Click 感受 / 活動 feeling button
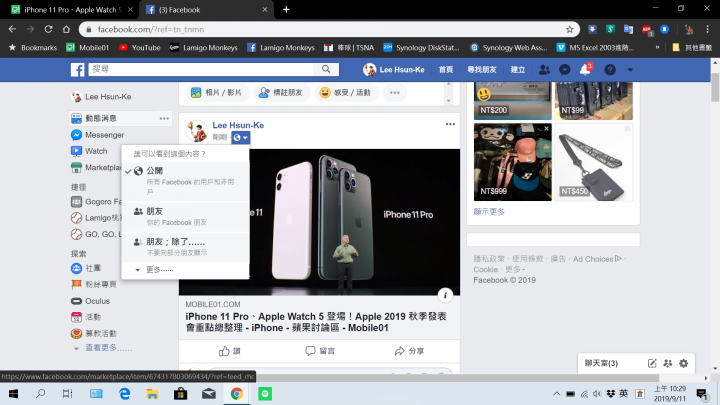Viewport: 720px width, 405px height. (x=346, y=92)
